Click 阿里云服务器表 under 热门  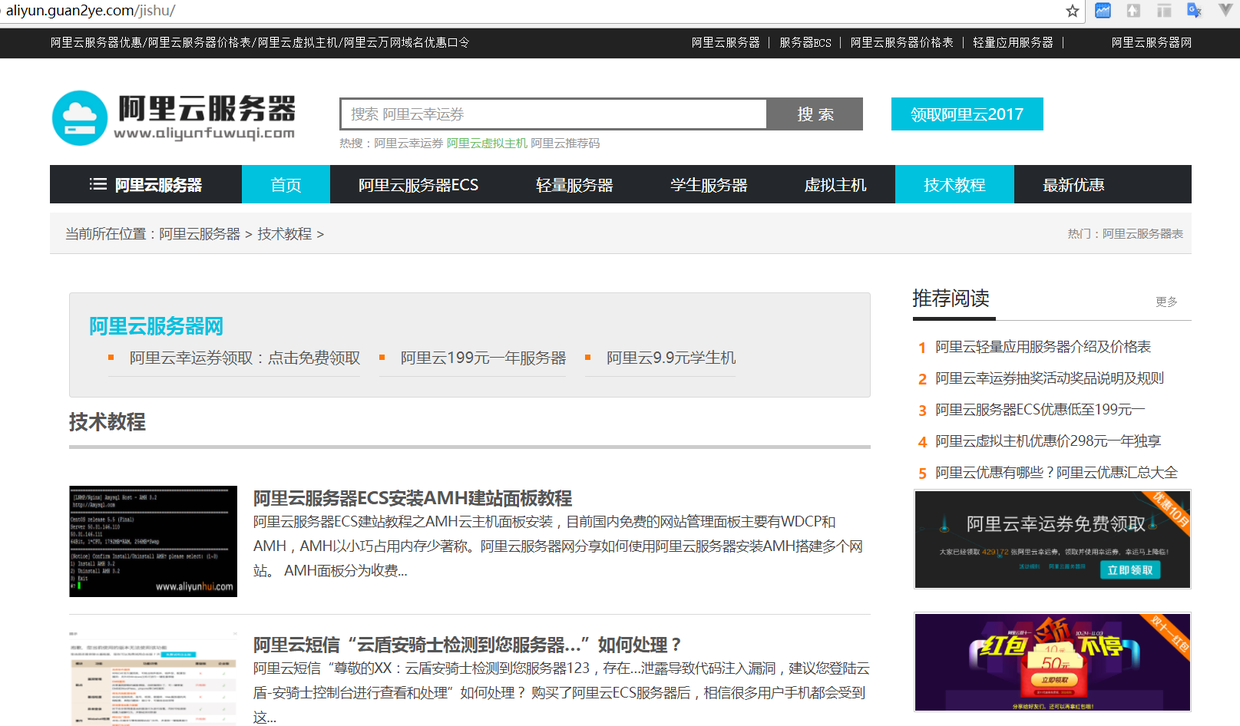point(1143,234)
